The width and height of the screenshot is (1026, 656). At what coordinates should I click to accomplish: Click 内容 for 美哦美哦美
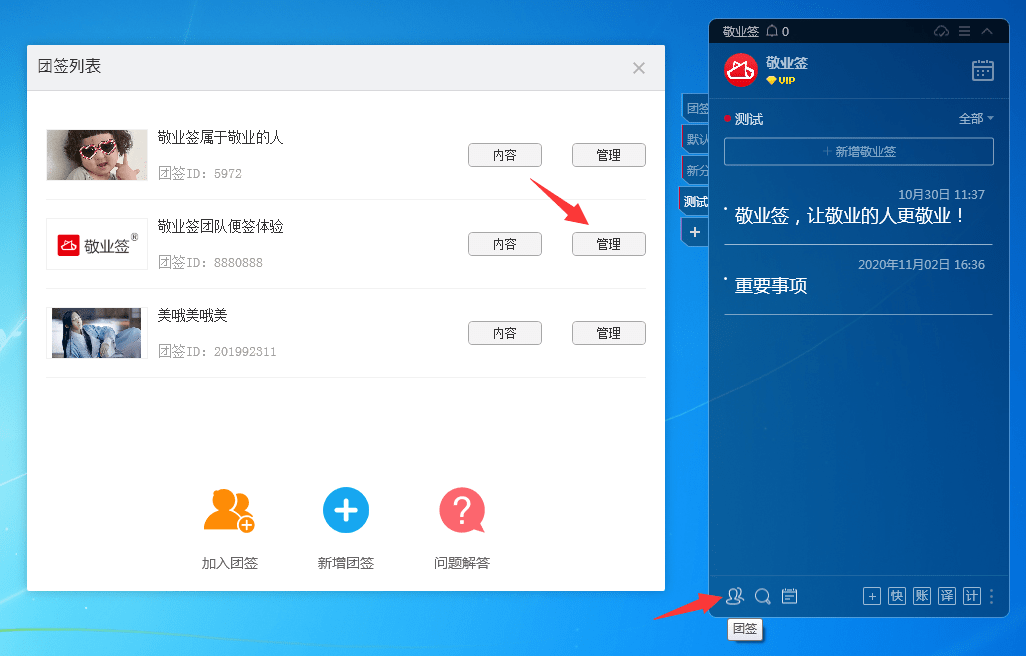(x=504, y=333)
